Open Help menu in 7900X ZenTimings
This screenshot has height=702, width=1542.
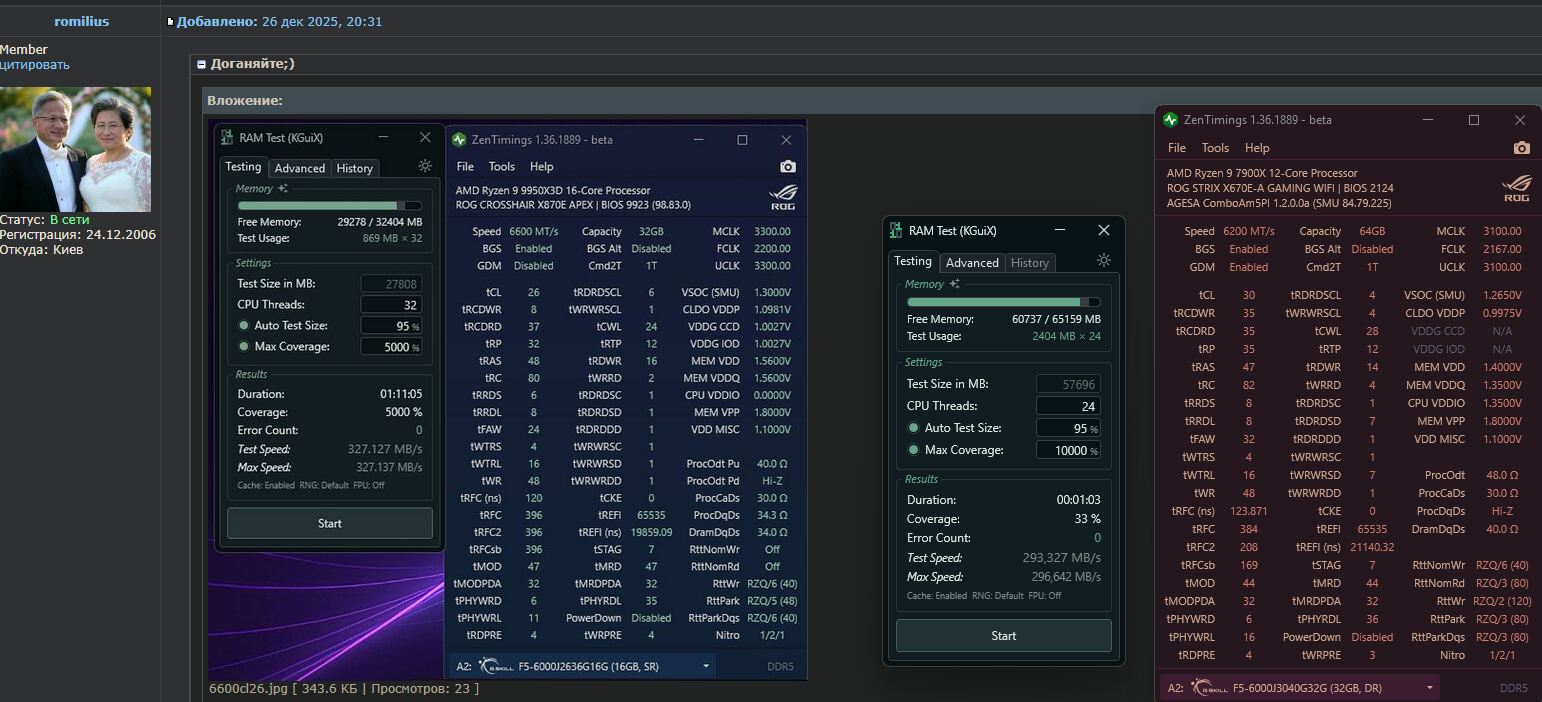pyautogui.click(x=1257, y=148)
